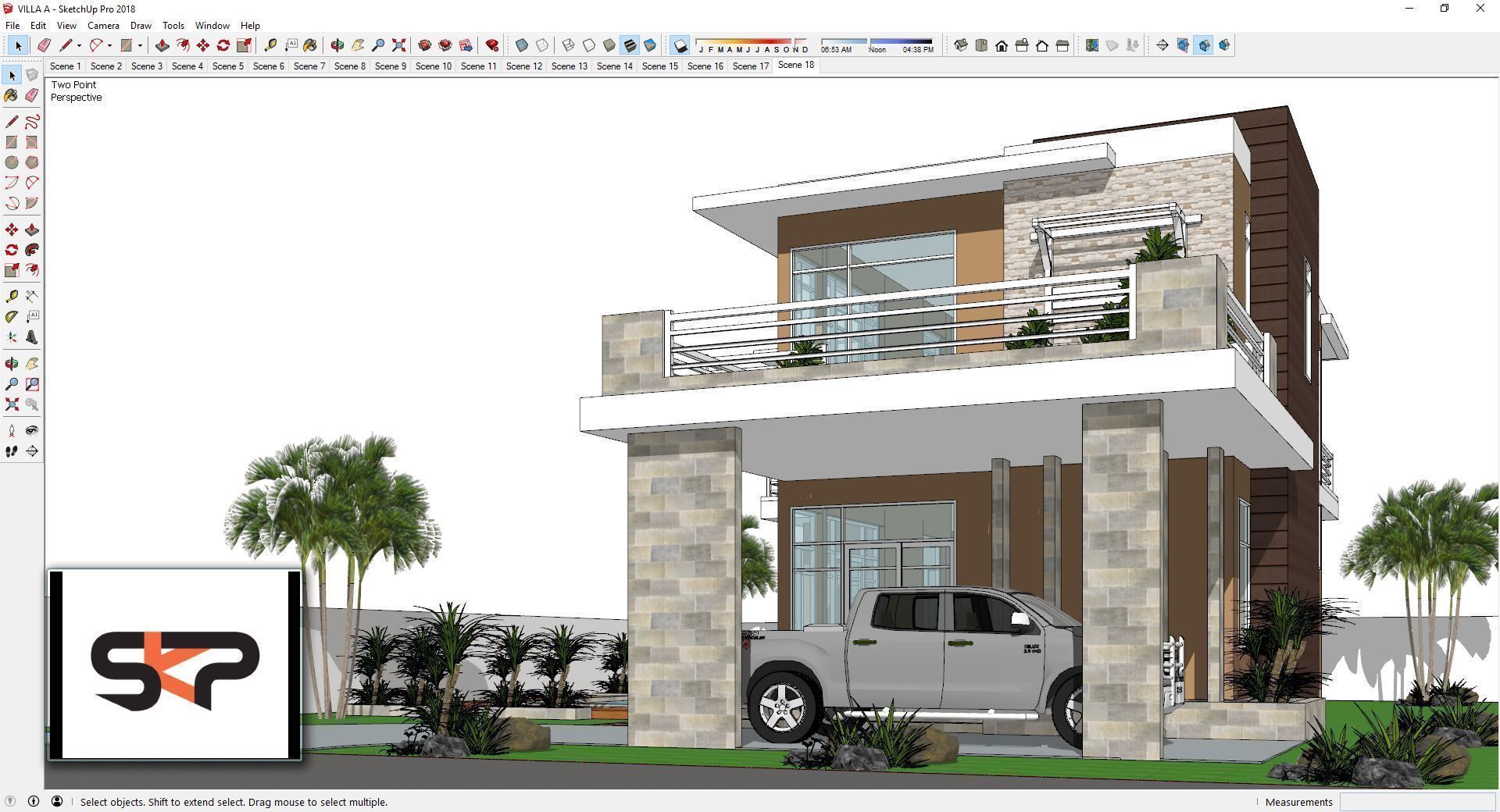Select Section Plane tool in top toolbar
The image size is (1500, 812).
pos(1162,45)
